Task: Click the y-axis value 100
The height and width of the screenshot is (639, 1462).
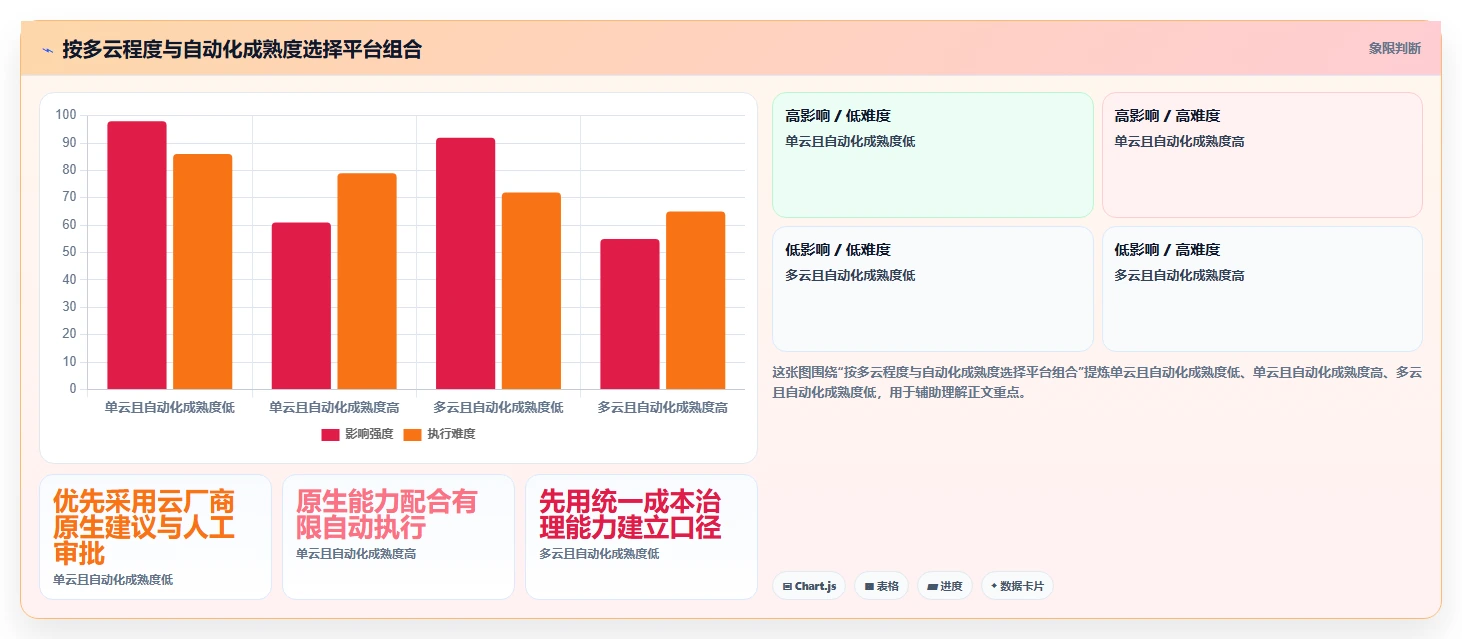Action: pos(66,115)
